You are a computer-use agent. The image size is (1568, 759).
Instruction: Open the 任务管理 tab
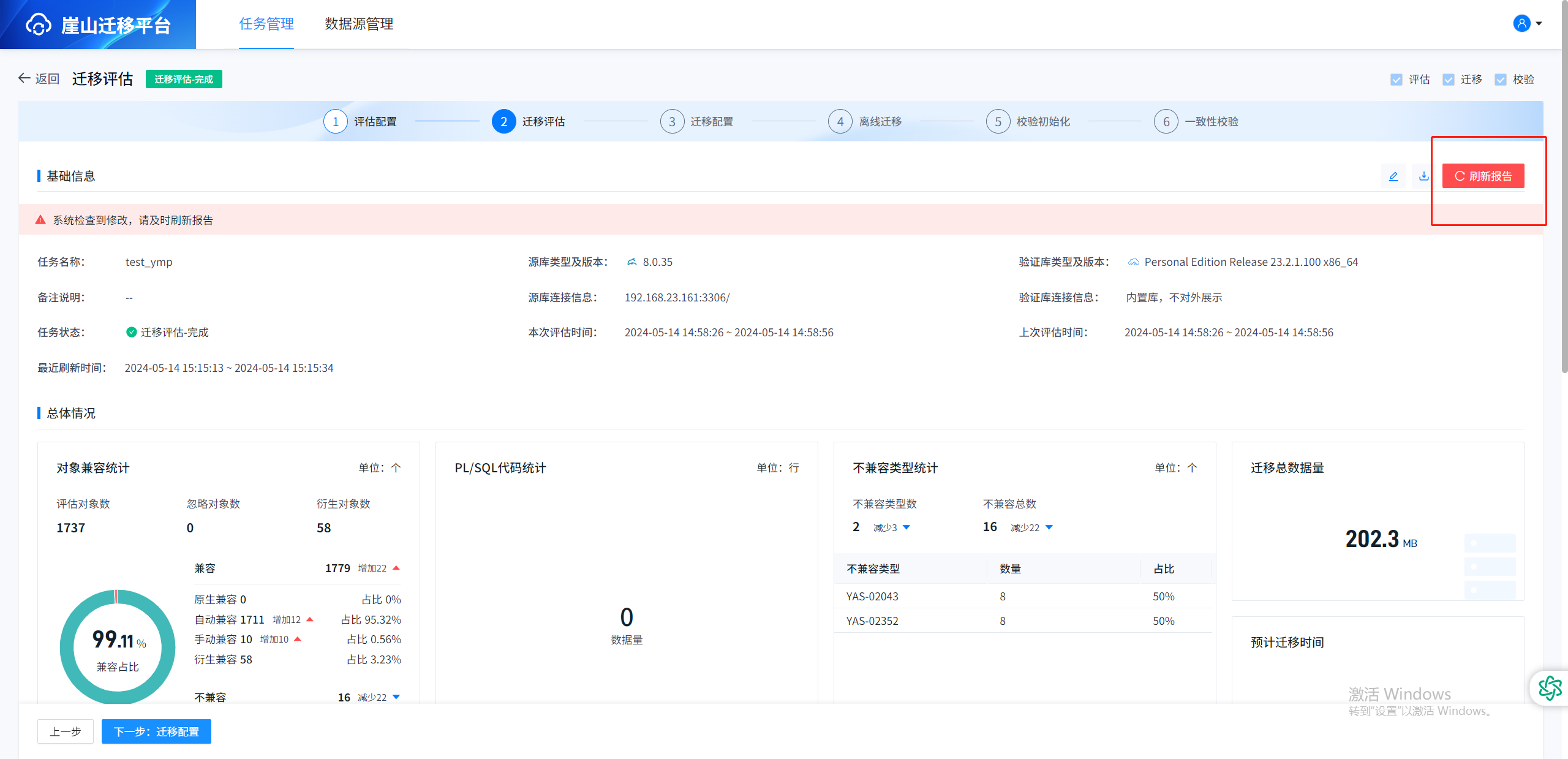coord(266,24)
